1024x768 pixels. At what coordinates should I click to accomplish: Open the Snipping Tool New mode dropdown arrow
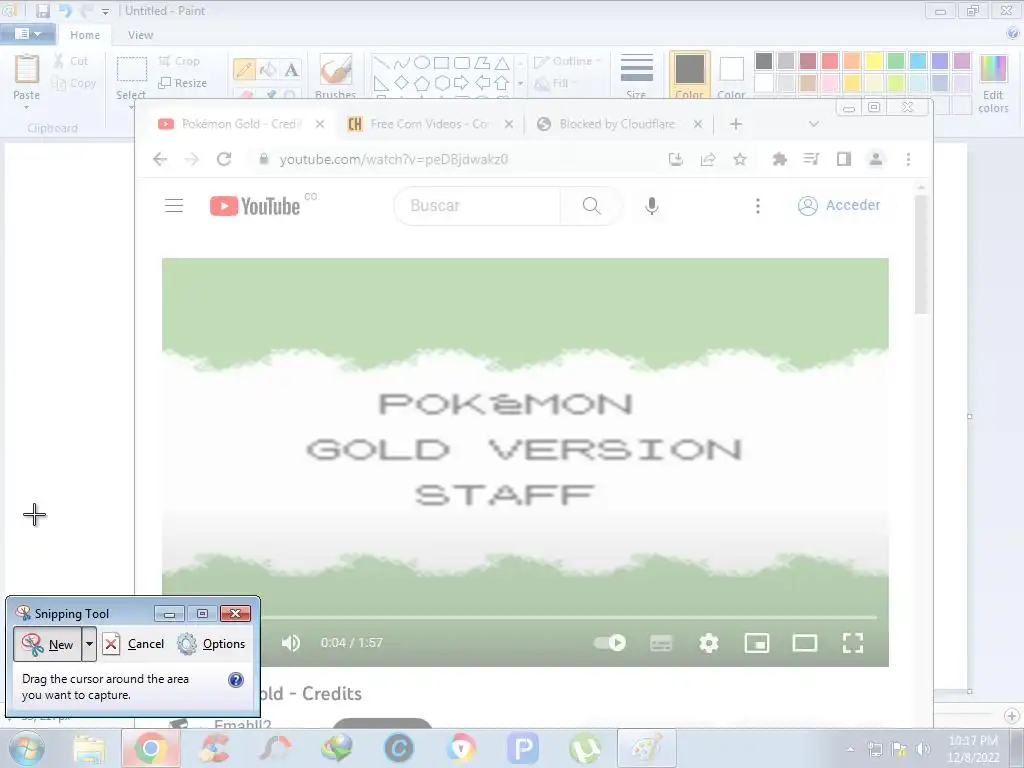pyautogui.click(x=89, y=644)
